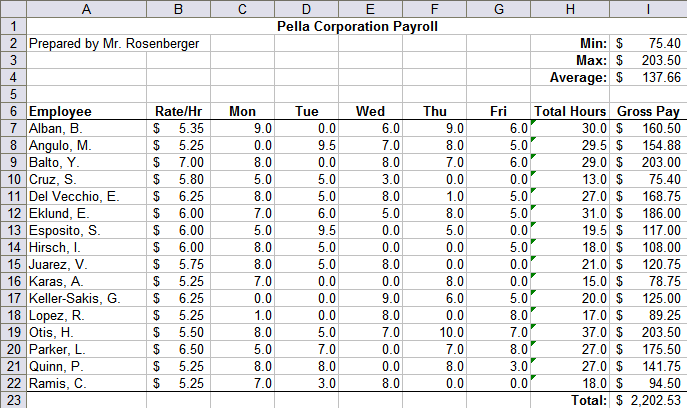Click column I header

point(648,9)
